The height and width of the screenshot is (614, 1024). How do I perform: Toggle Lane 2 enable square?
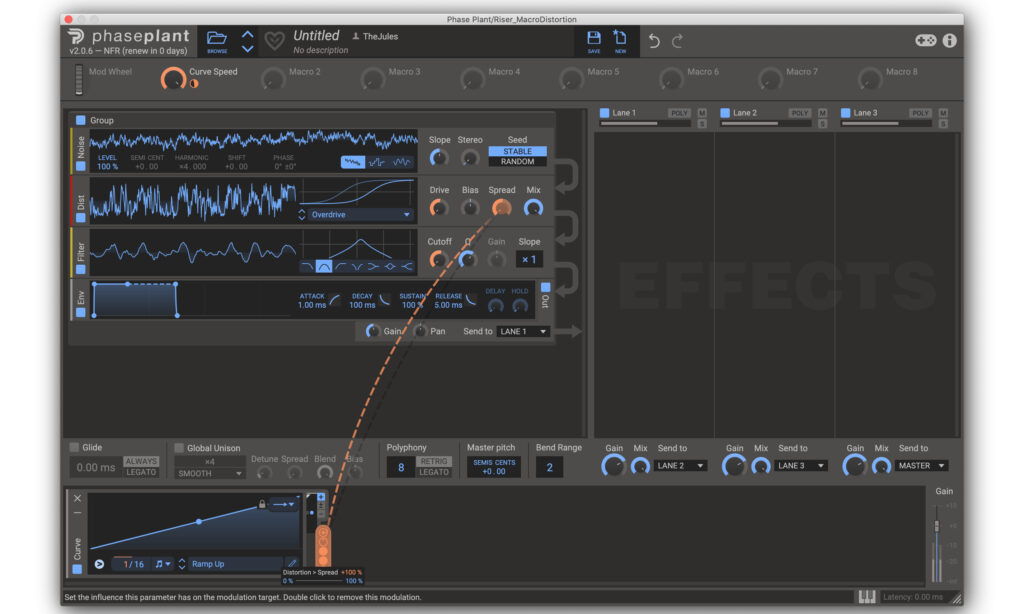pyautogui.click(x=725, y=113)
